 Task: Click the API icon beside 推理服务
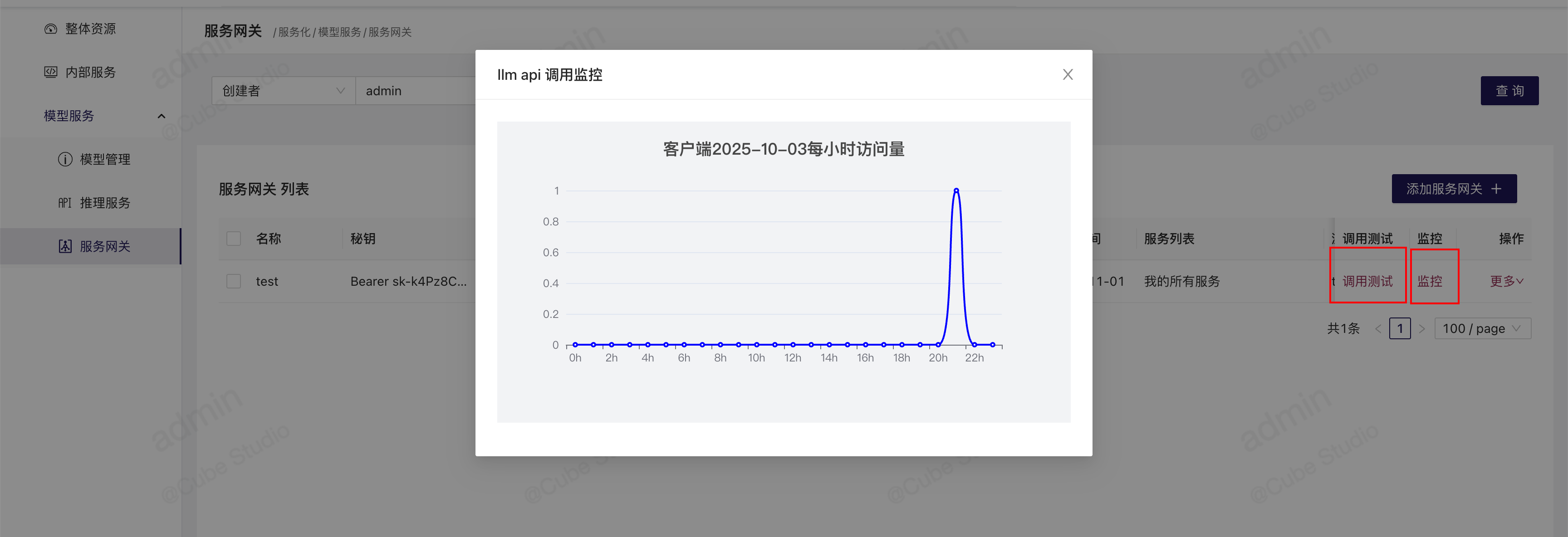(x=64, y=203)
